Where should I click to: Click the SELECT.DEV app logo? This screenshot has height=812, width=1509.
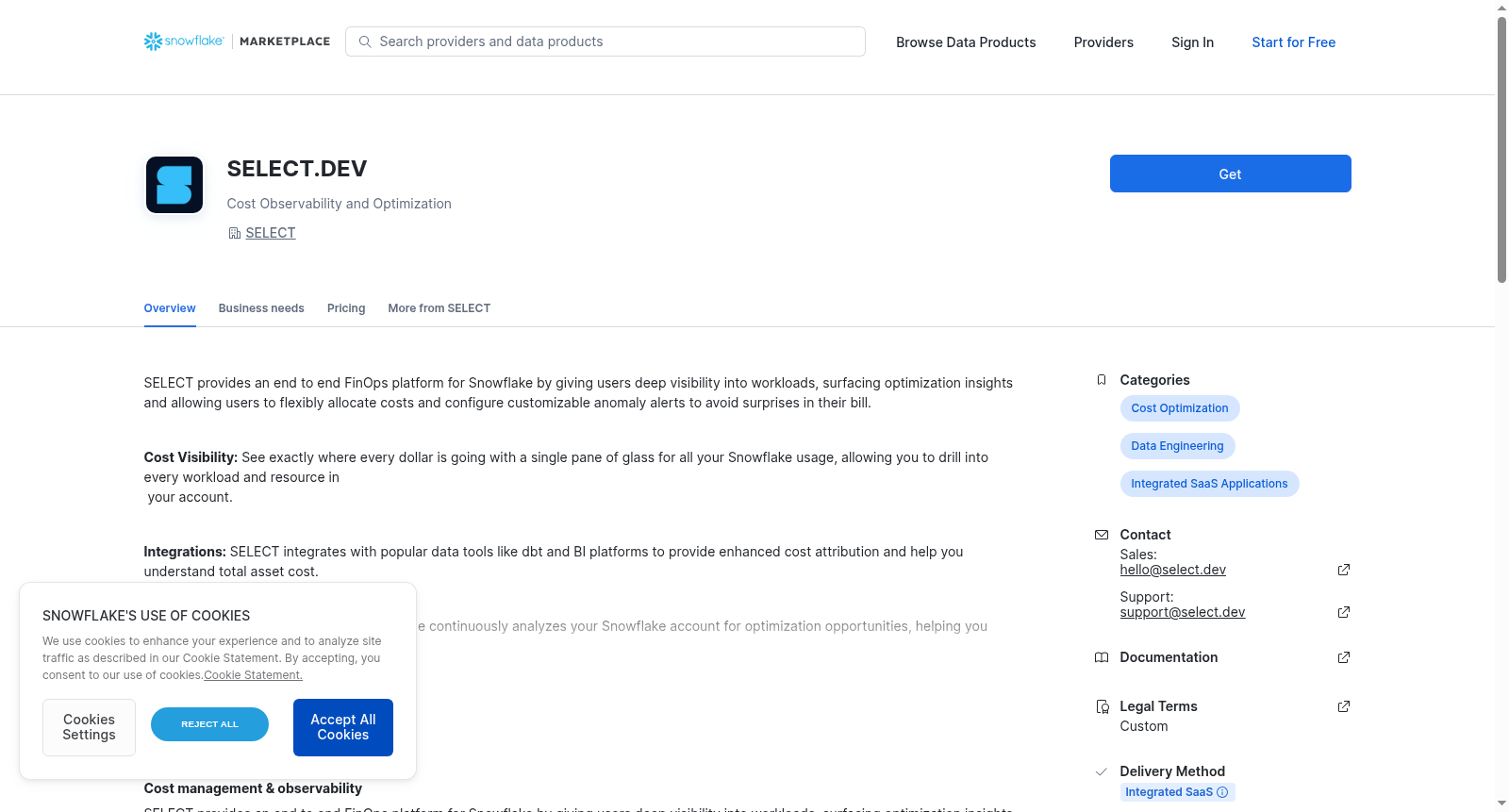pyautogui.click(x=174, y=185)
